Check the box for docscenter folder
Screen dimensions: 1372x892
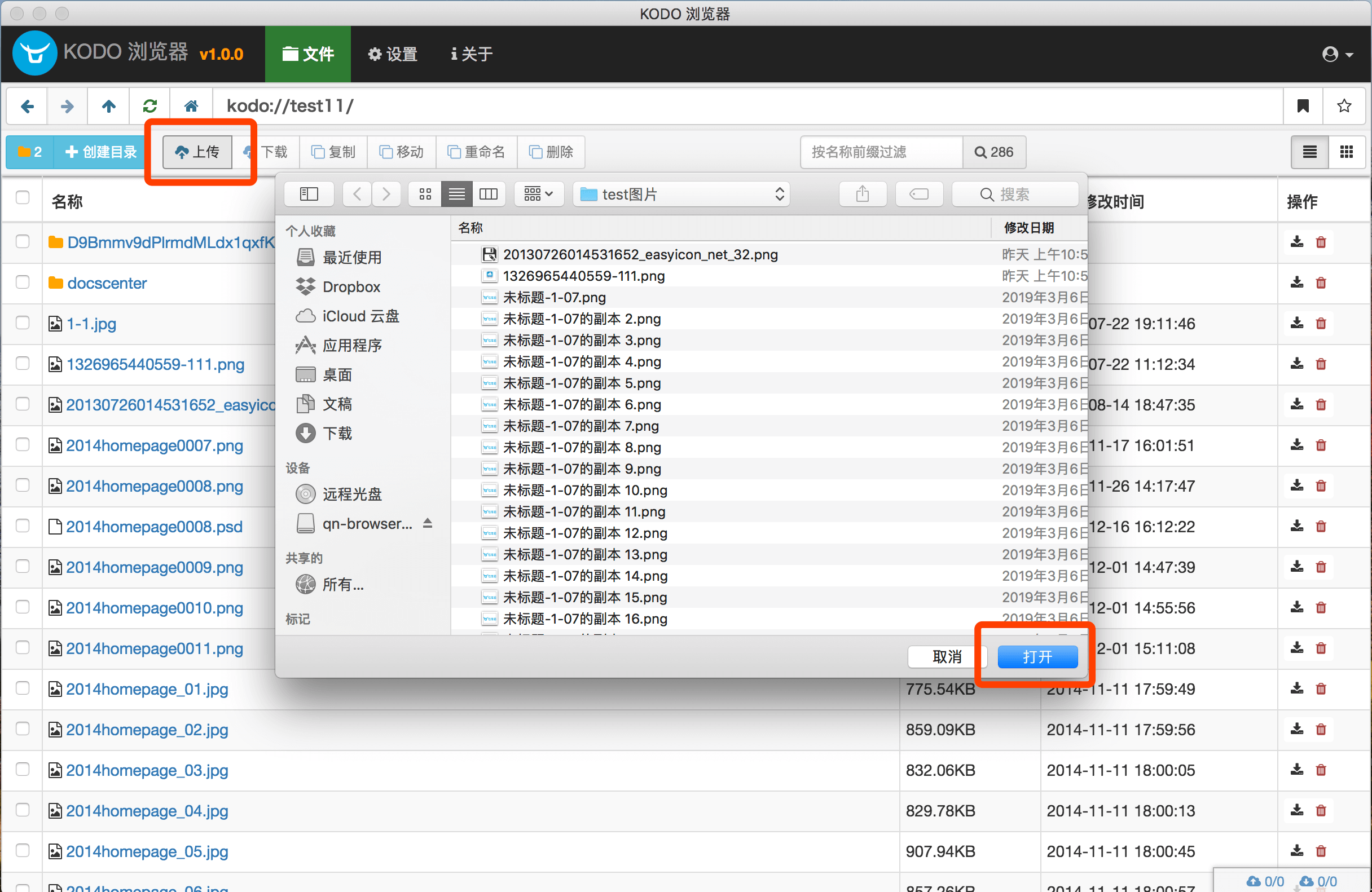pos(23,282)
